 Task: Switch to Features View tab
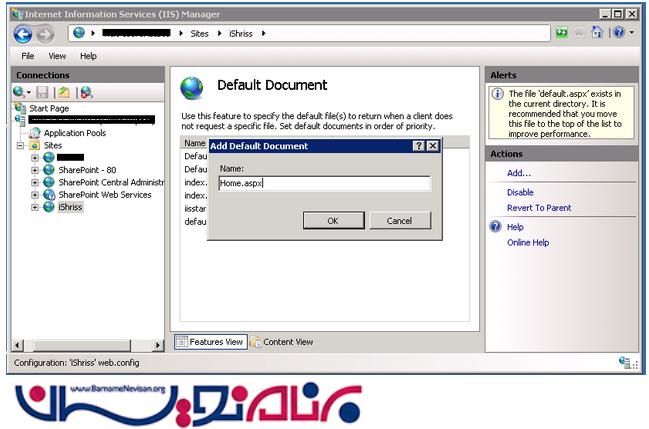pos(211,342)
